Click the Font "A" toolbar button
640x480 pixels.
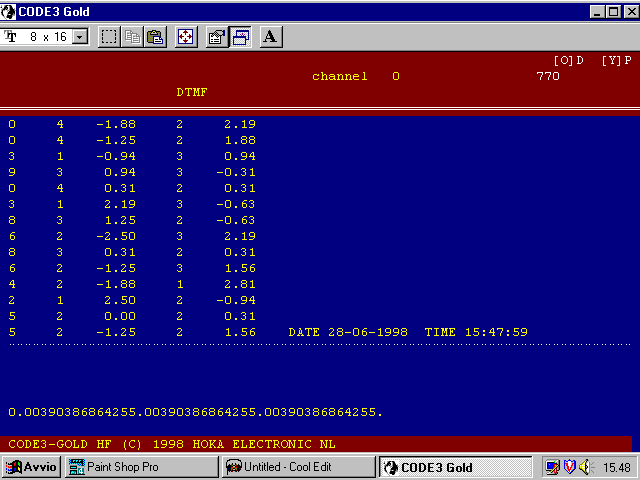click(271, 37)
